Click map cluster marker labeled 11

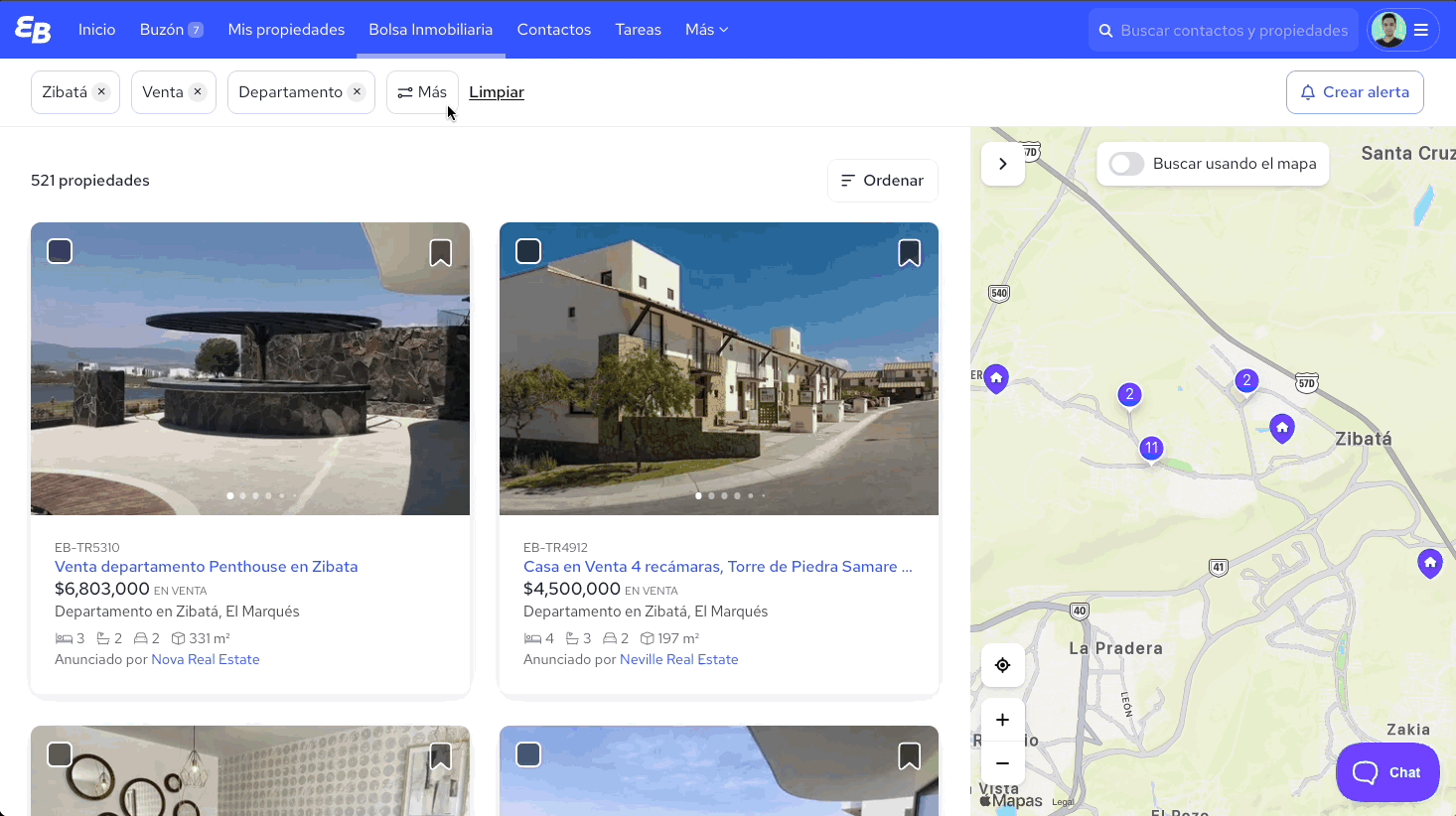(1151, 448)
